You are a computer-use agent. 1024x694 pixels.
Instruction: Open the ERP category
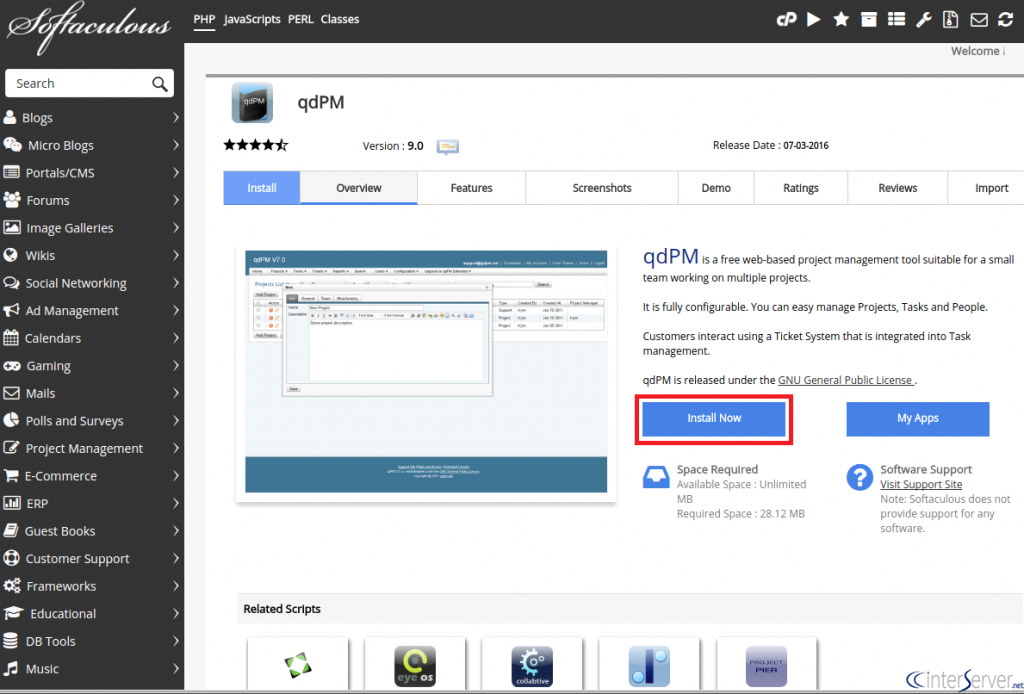[91, 503]
